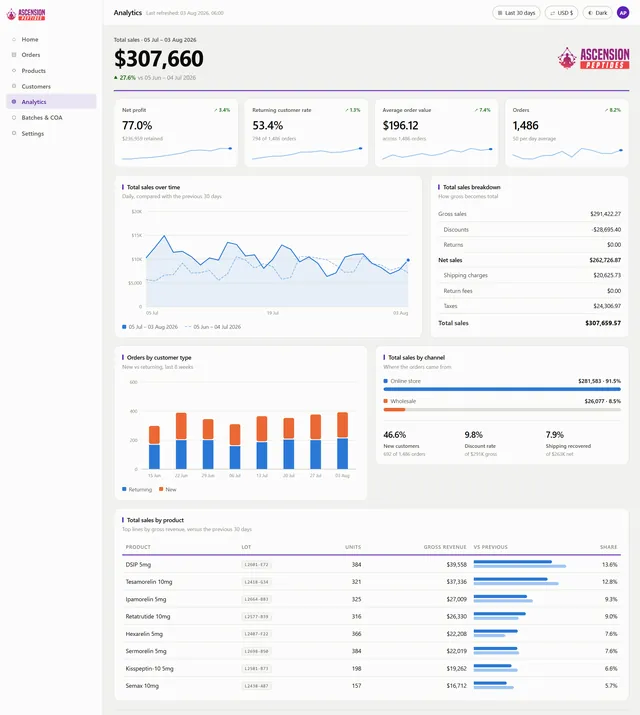Click the 7.4% trend arrow on Average order value card
The image size is (640, 715).
[x=482, y=110]
